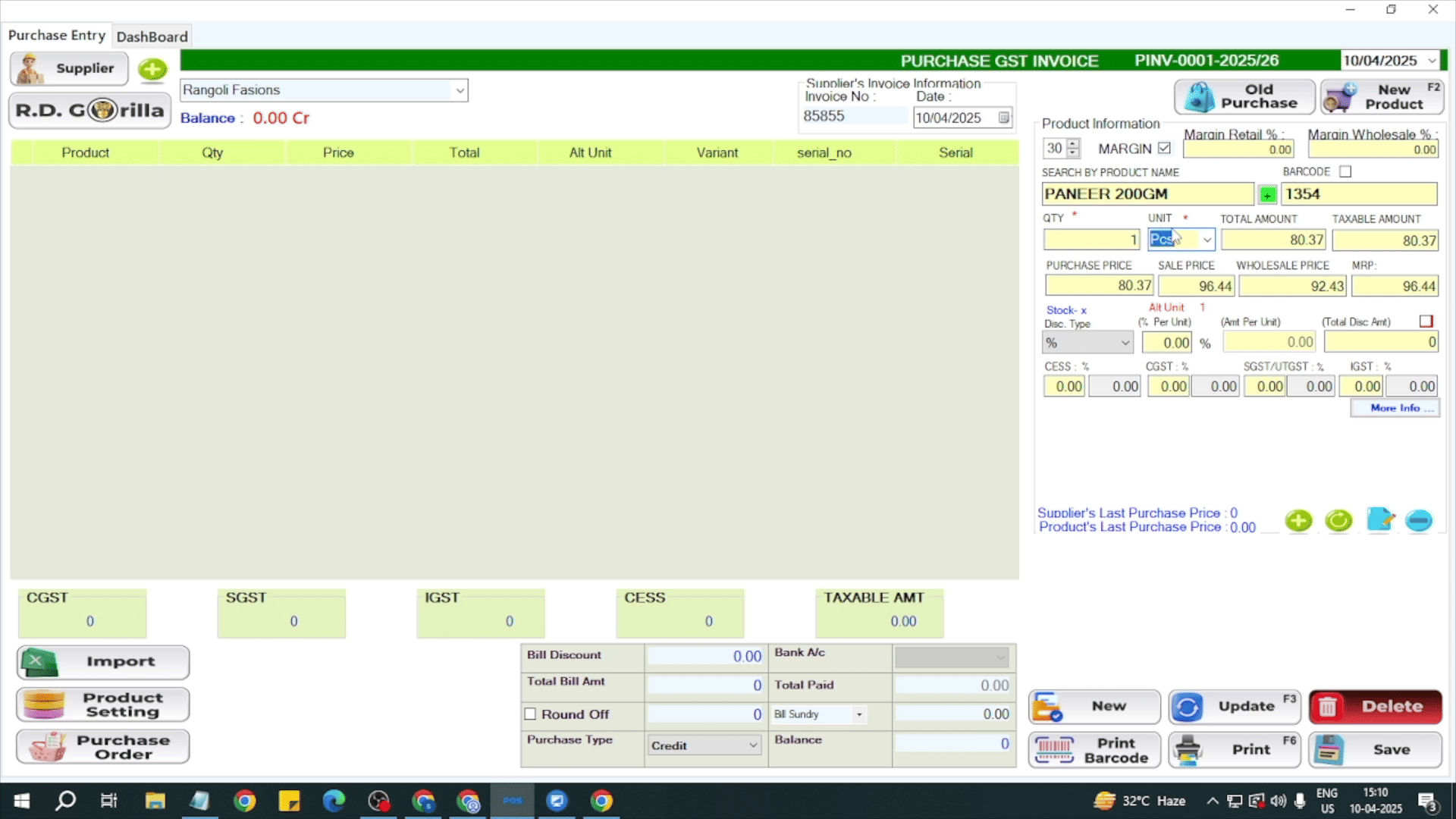Open the invoice date calendar picker icon
Image resolution: width=1456 pixels, height=819 pixels.
[x=1003, y=118]
